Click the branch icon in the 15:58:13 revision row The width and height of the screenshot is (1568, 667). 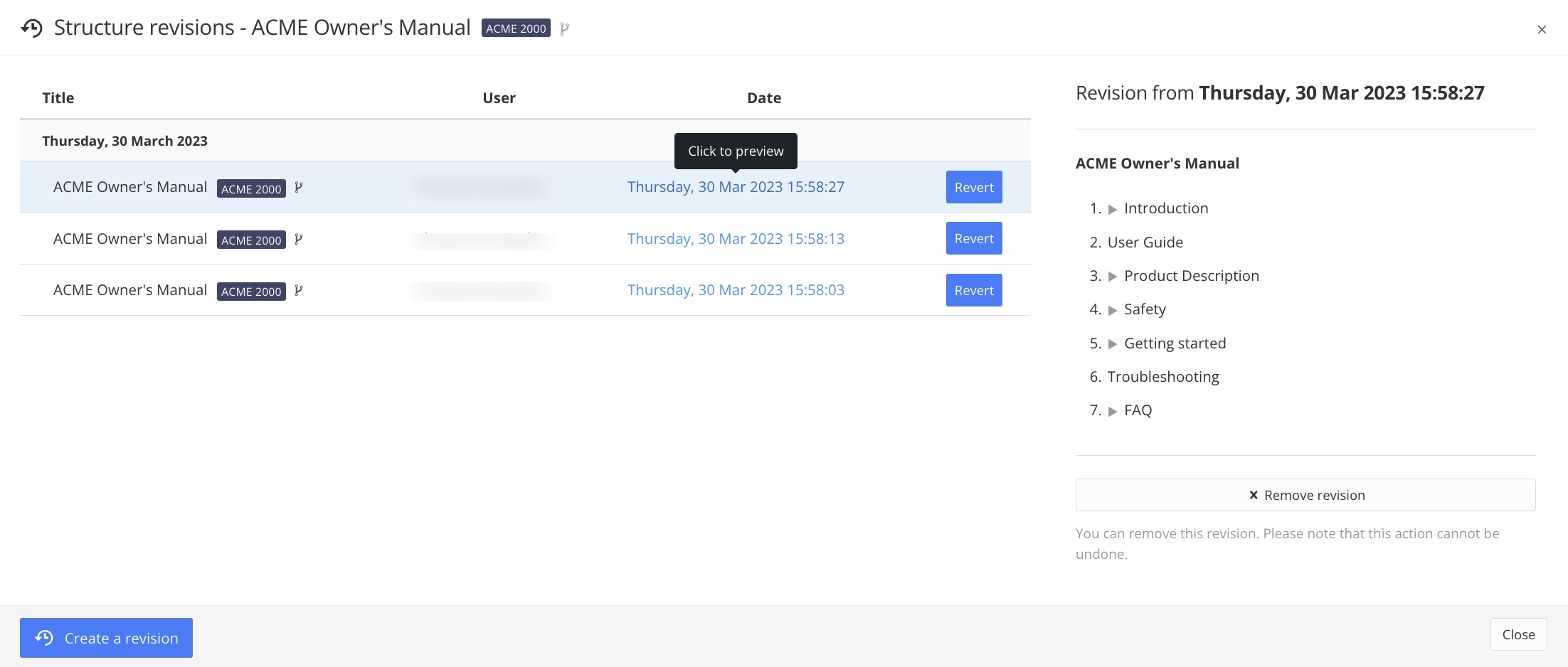coord(299,240)
